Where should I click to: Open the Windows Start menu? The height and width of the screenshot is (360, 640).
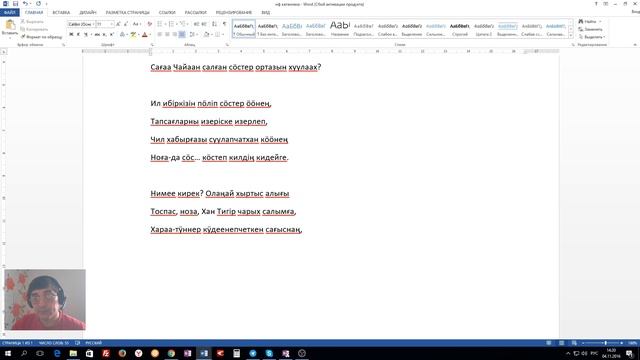click(8, 353)
